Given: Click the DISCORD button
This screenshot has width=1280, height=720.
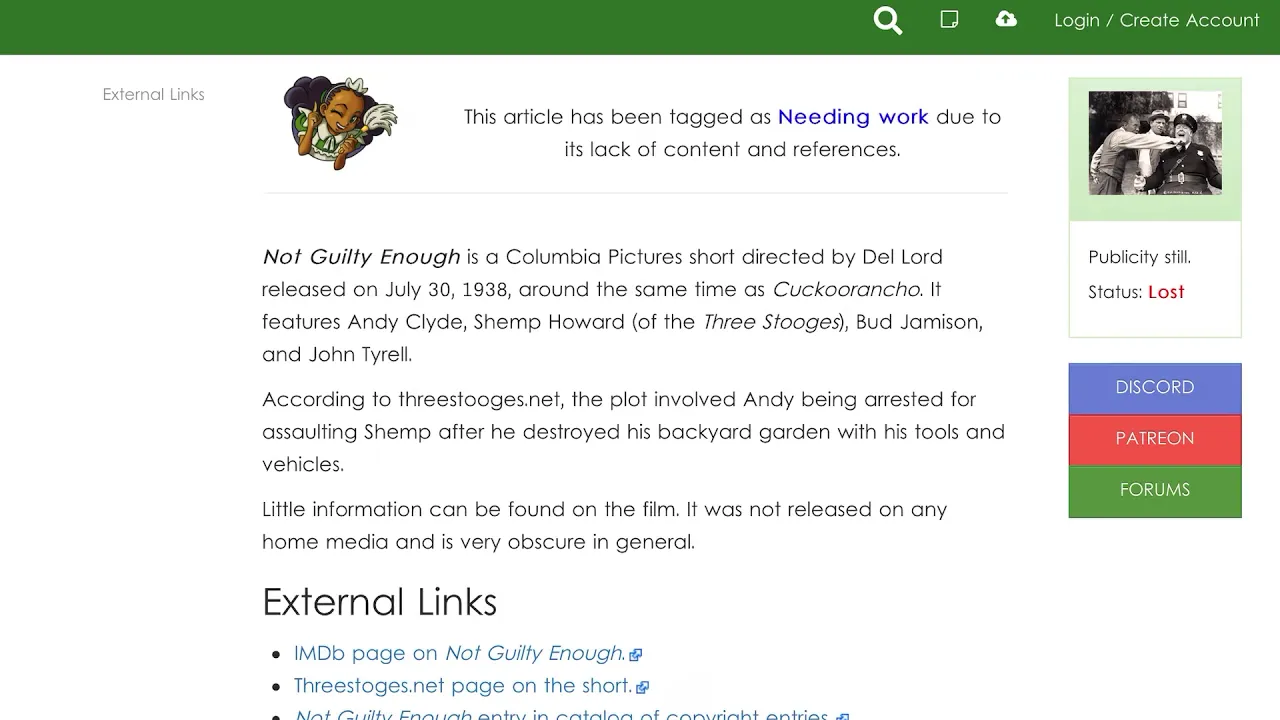Looking at the screenshot, I should [1155, 388].
